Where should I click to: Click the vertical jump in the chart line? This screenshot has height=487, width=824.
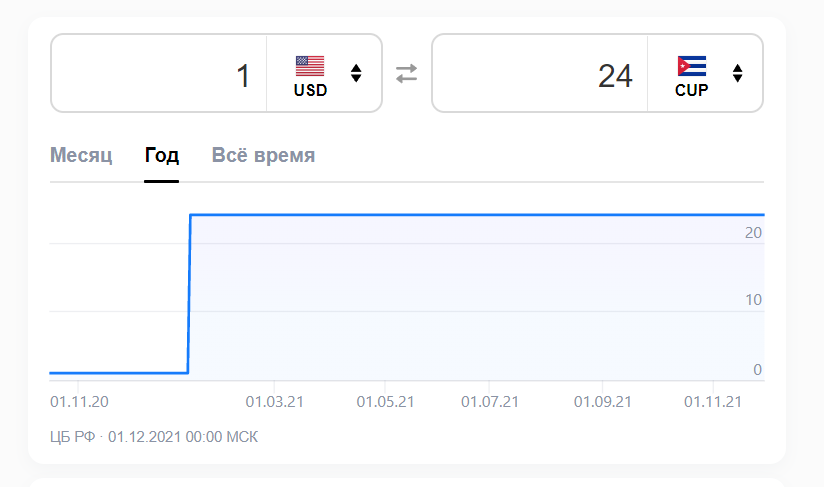(189, 295)
